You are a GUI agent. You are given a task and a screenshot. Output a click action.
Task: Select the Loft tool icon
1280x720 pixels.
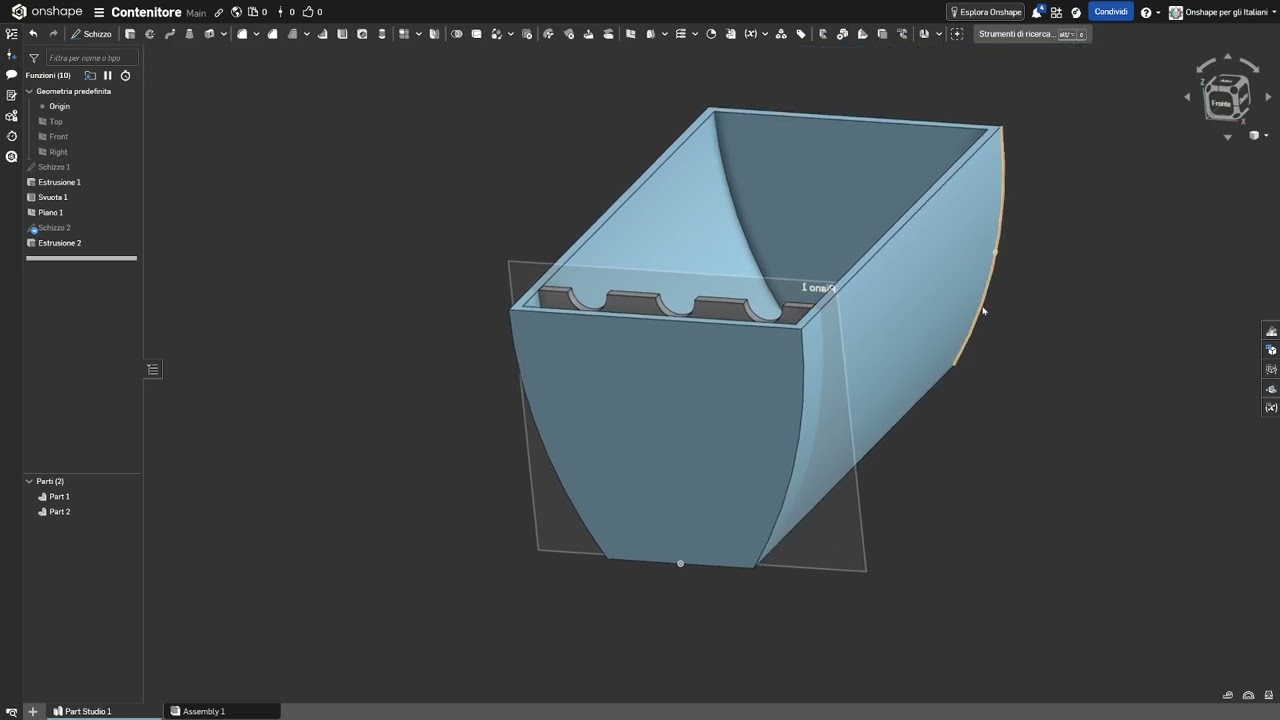pyautogui.click(x=189, y=34)
